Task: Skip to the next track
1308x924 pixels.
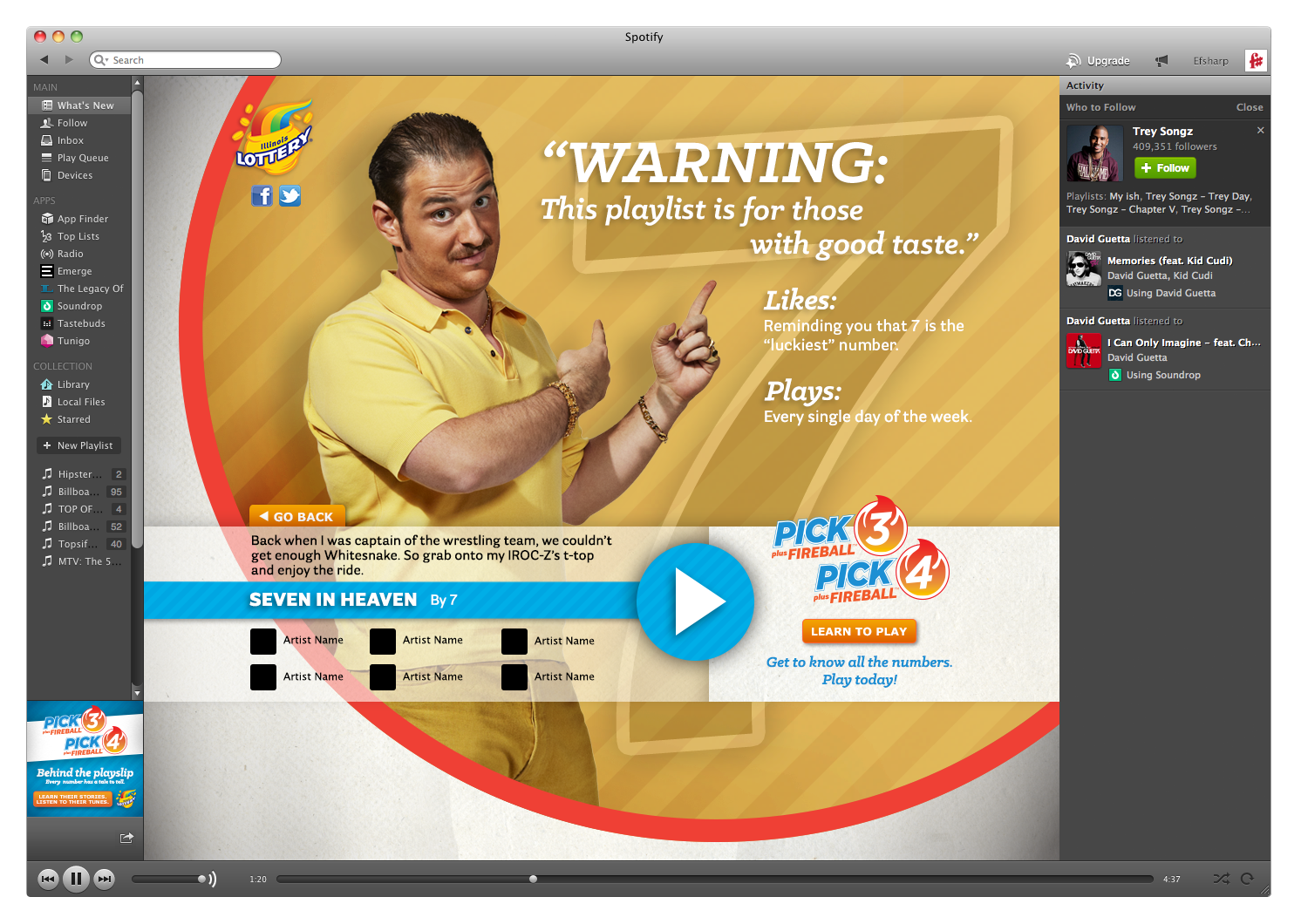Action: (x=105, y=879)
